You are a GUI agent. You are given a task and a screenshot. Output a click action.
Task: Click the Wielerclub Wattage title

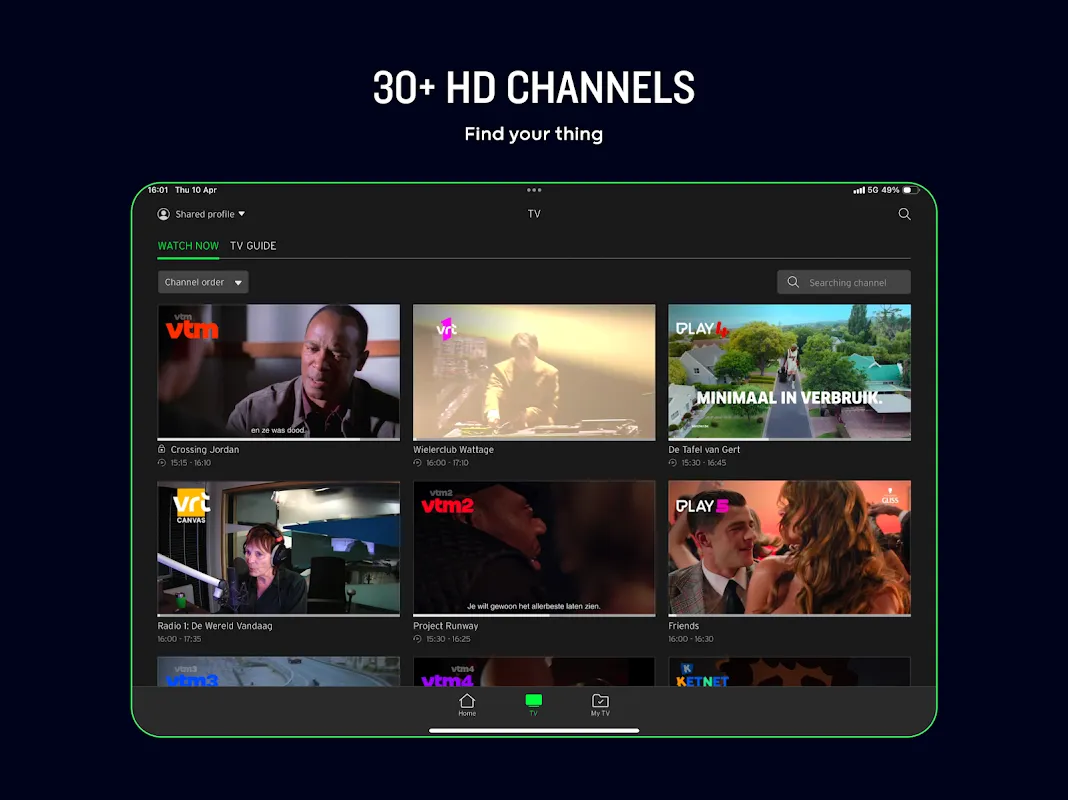pos(453,449)
